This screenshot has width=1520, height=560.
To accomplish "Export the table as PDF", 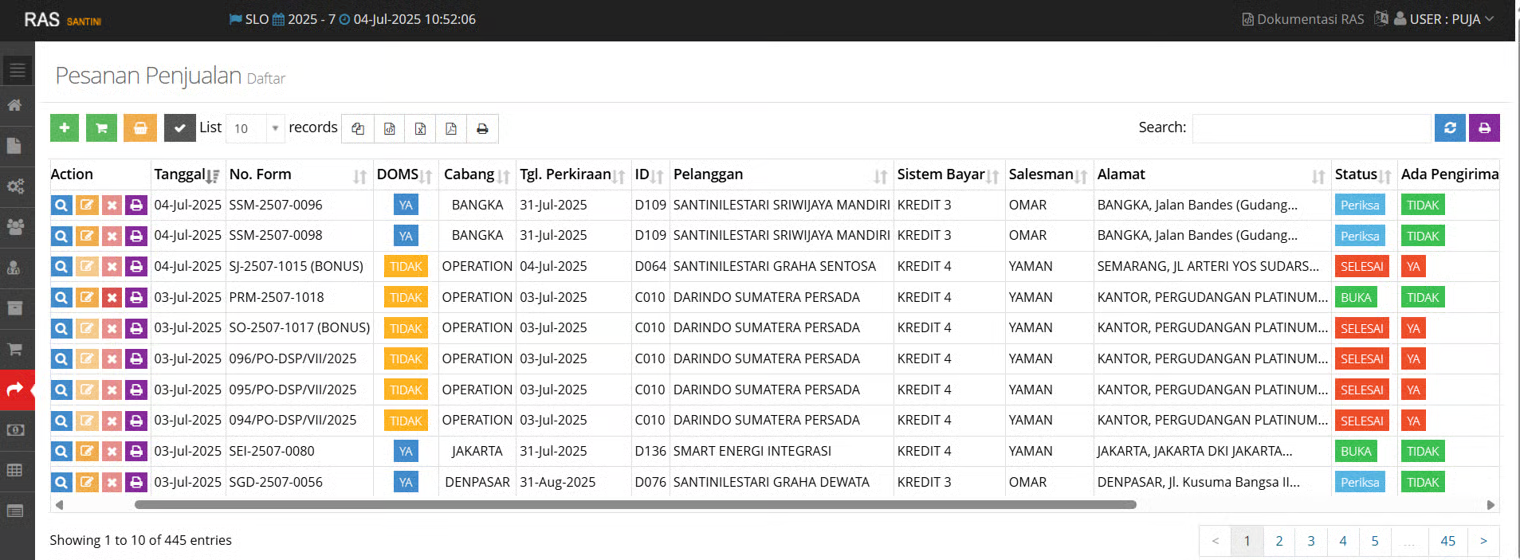I will pyautogui.click(x=451, y=129).
